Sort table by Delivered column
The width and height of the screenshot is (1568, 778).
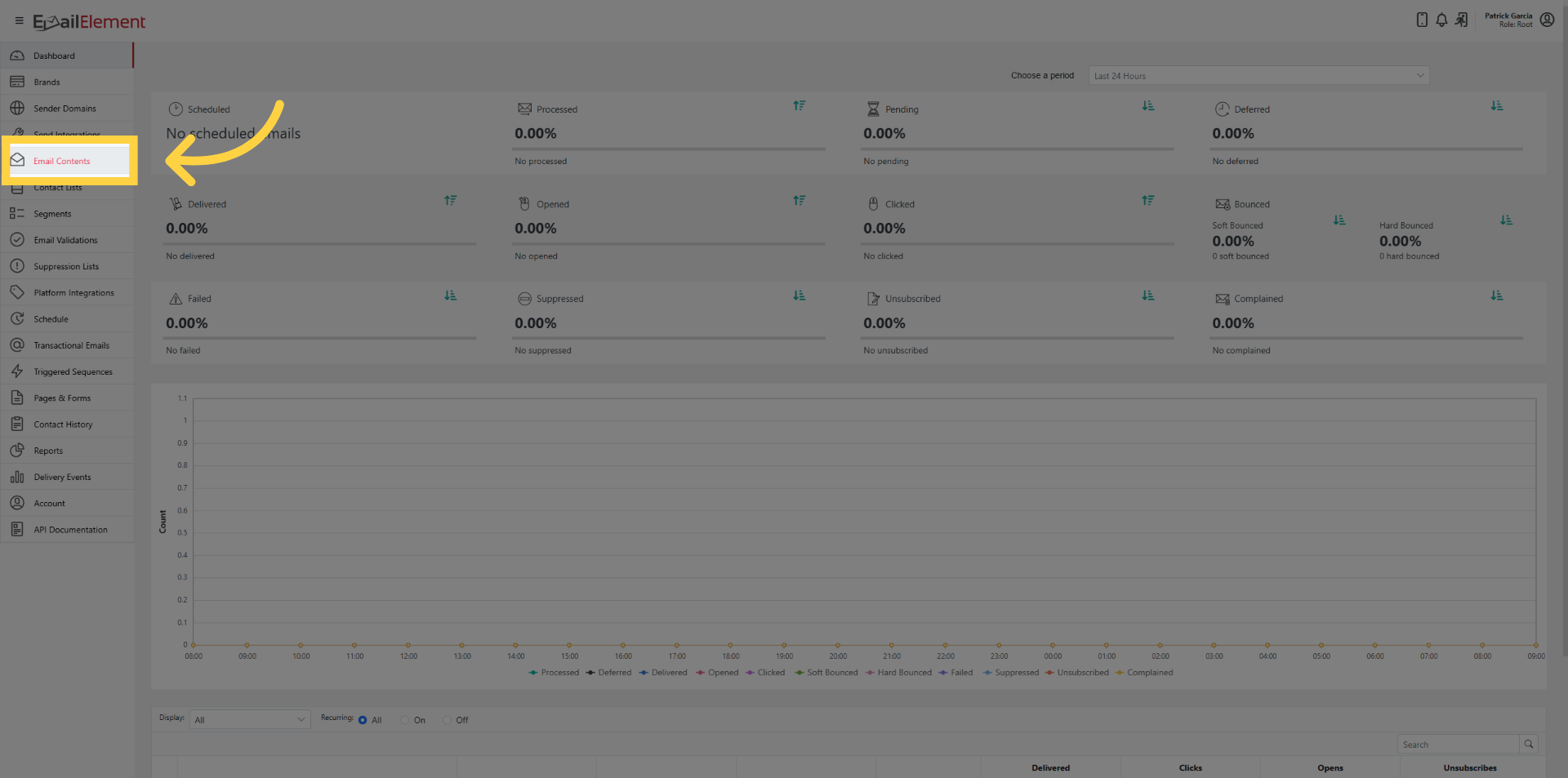tap(1050, 767)
